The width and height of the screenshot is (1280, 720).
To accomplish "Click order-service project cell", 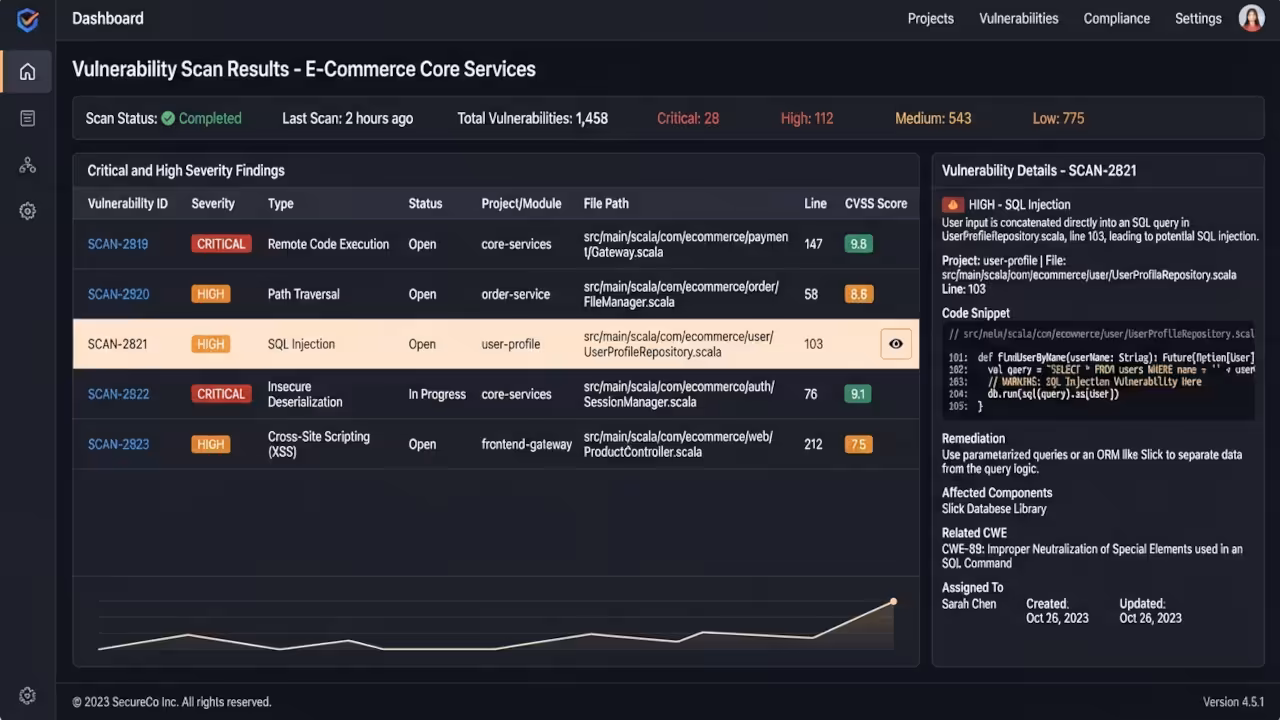I will coord(516,294).
